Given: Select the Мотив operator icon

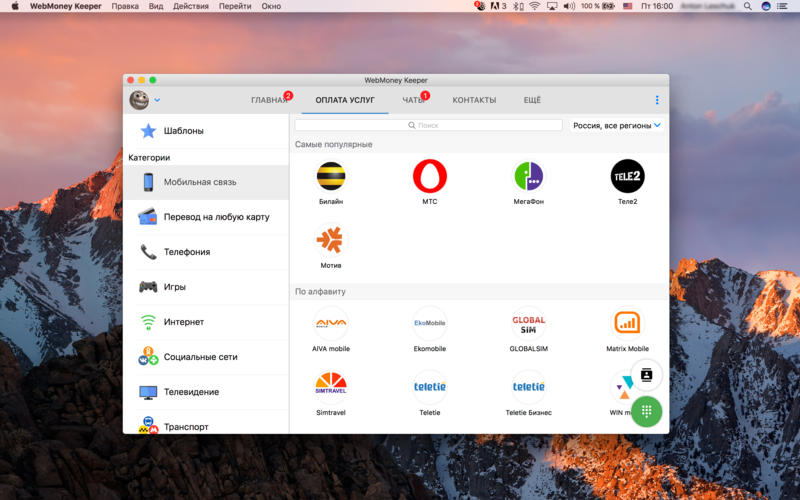Looking at the screenshot, I should (331, 240).
